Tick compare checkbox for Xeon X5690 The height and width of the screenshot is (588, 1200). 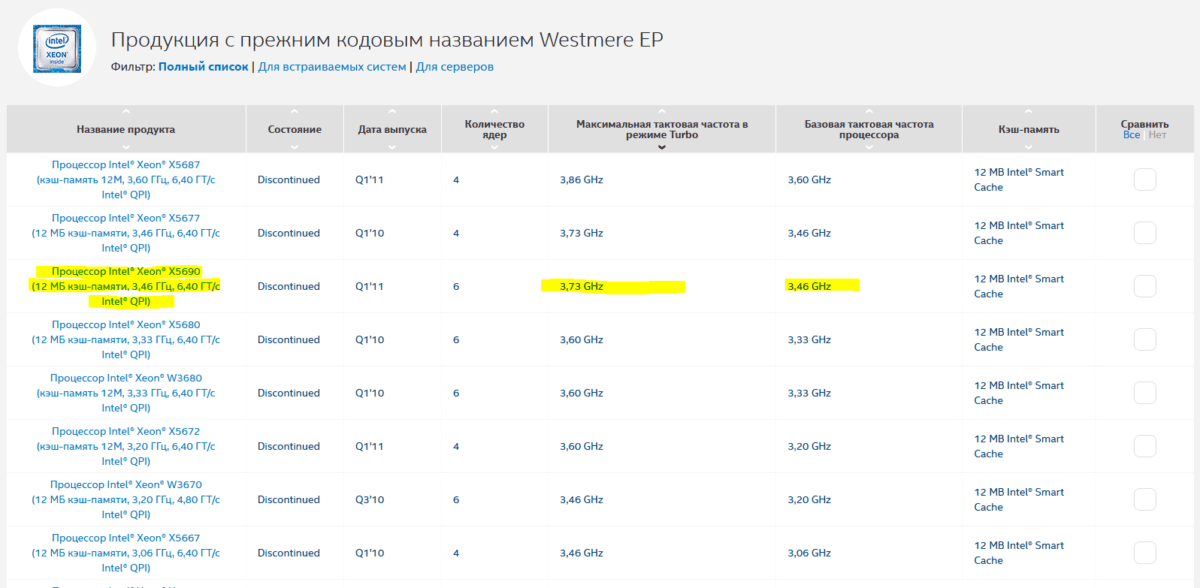click(1145, 286)
